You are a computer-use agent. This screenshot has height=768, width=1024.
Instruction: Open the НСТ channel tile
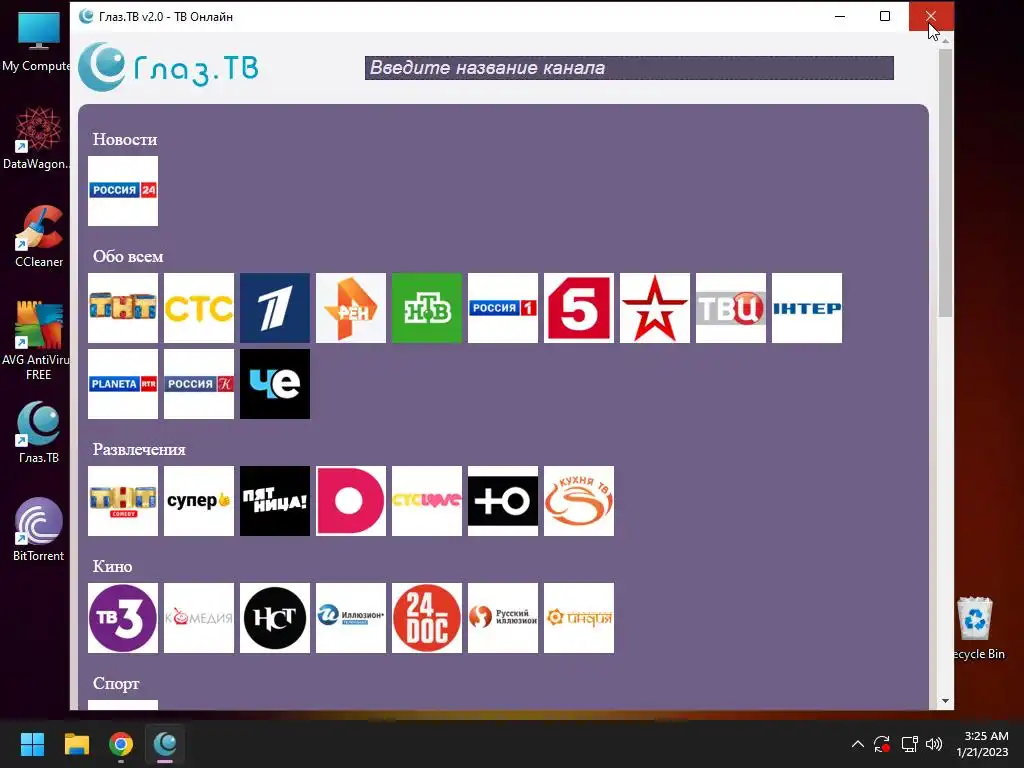(x=275, y=618)
